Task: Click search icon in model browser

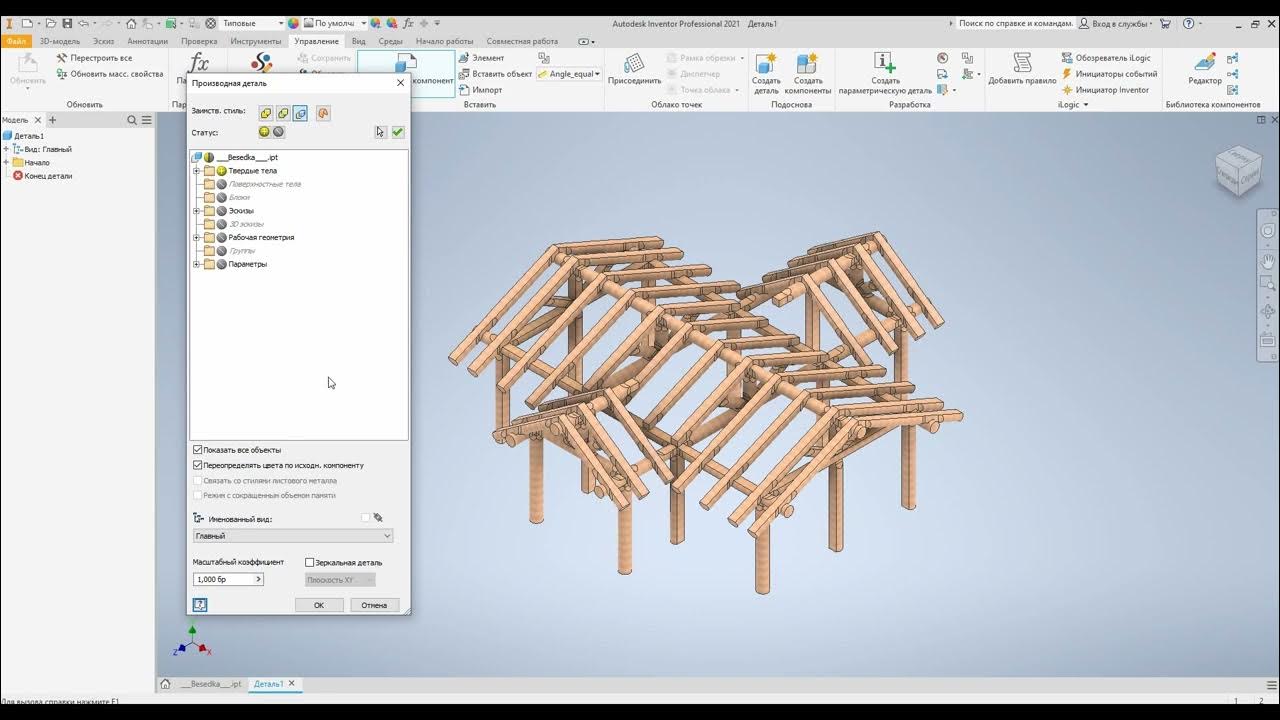Action: coord(132,120)
